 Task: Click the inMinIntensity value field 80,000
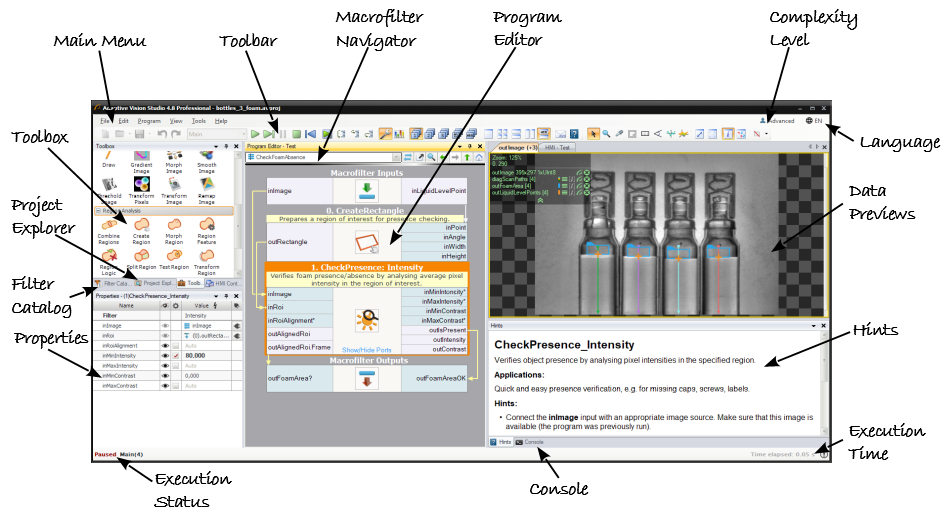point(195,355)
